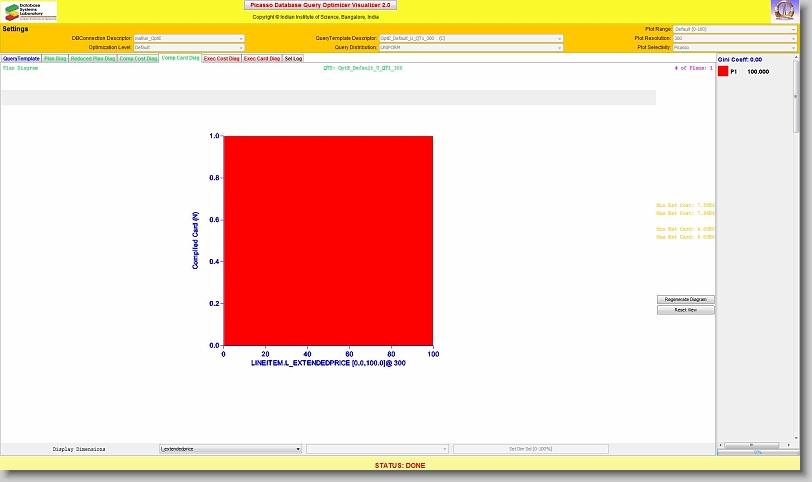Screen dimensions: 812x482
Task: Click the institute emblem icon at top right
Action: 783,11
